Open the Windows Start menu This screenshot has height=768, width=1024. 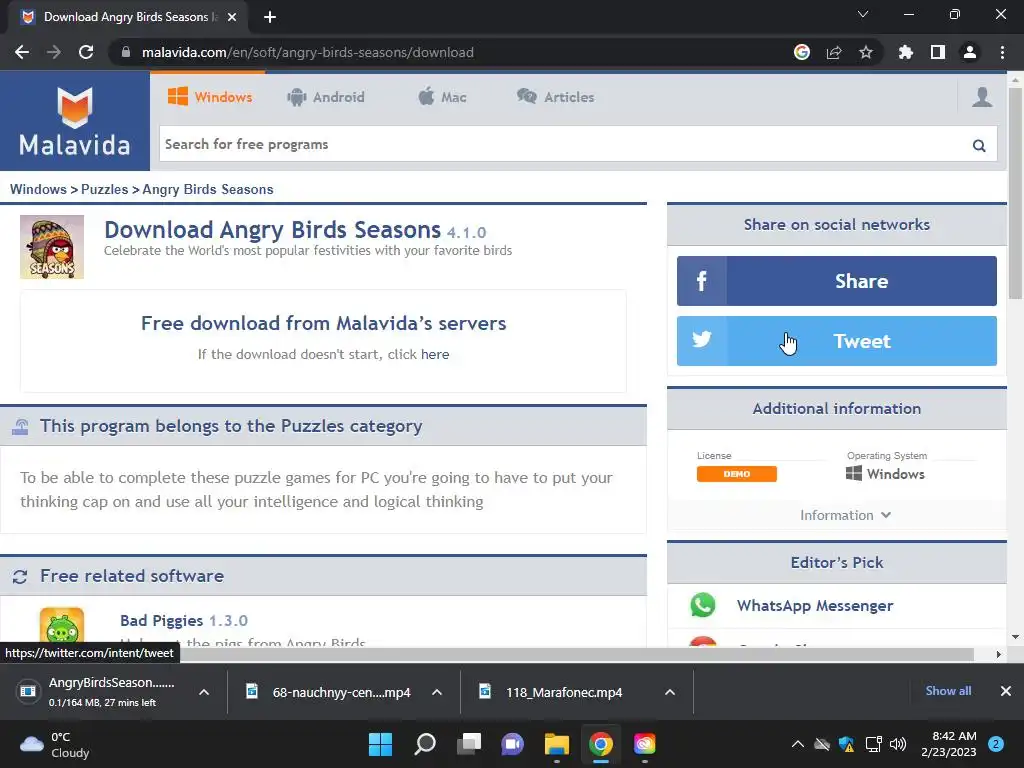pyautogui.click(x=380, y=744)
